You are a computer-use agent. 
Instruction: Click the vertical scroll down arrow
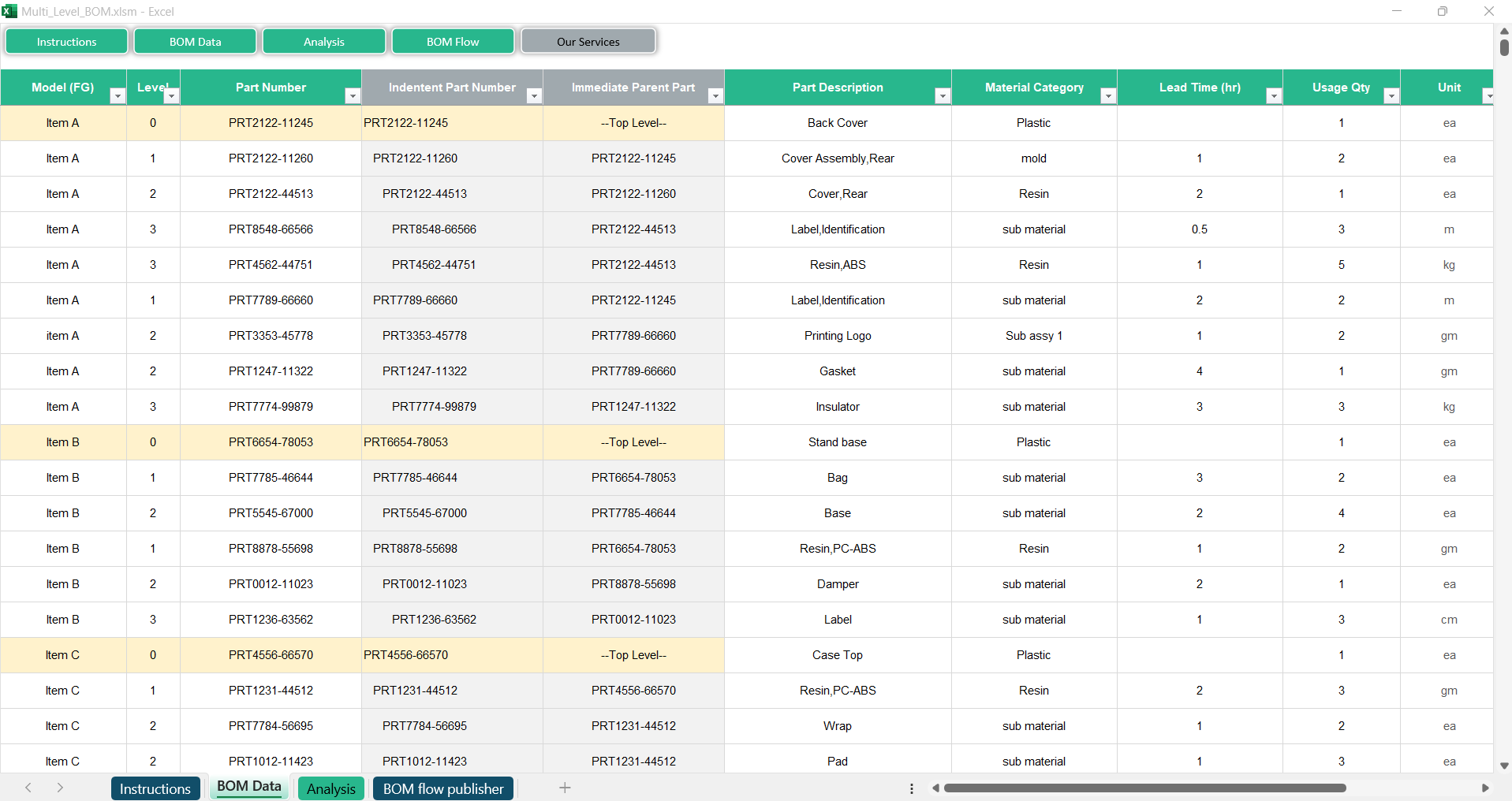1504,766
